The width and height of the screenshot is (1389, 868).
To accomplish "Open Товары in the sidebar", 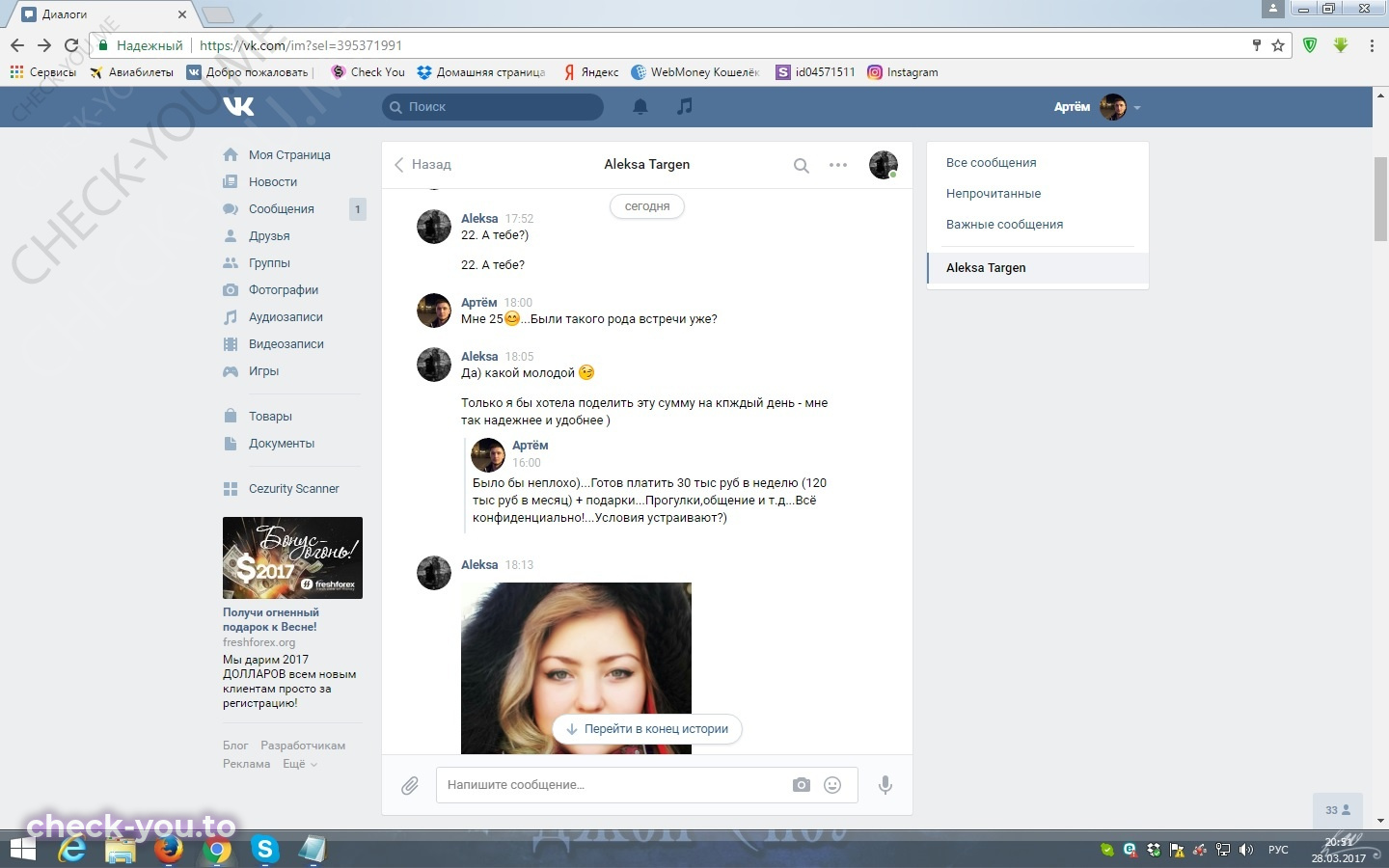I will [x=270, y=417].
